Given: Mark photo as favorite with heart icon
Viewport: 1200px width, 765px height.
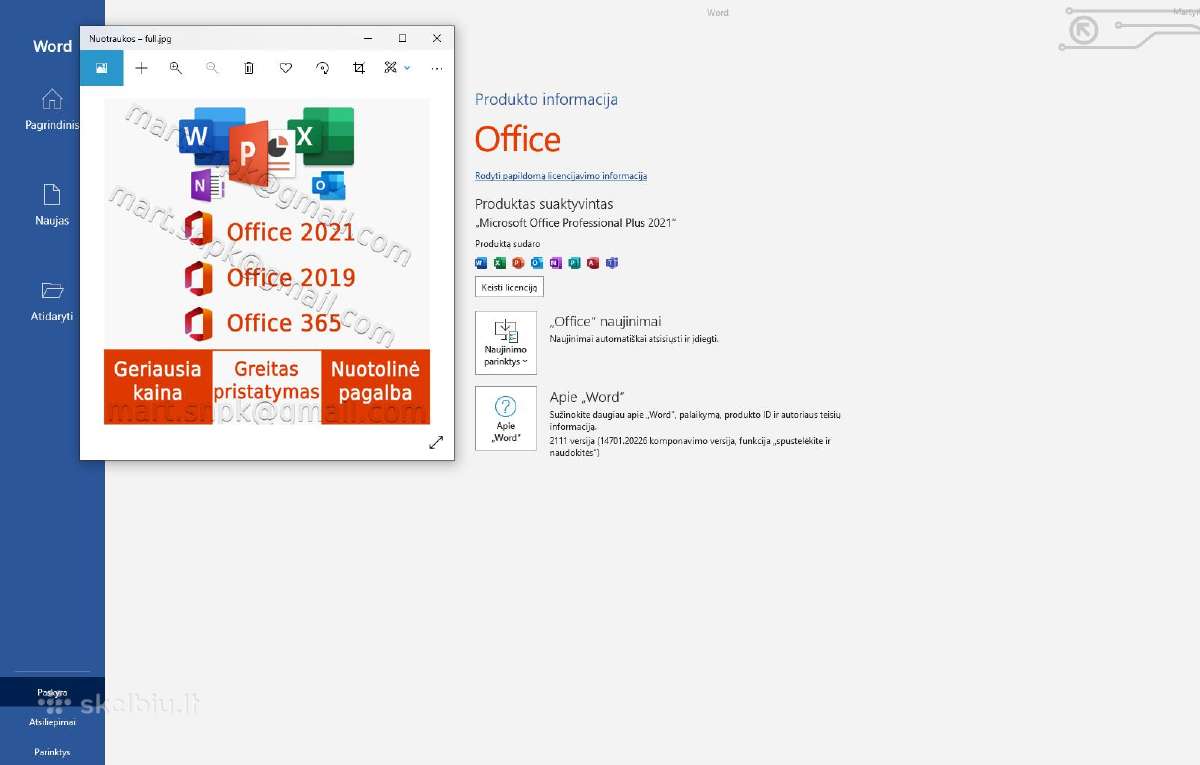Looking at the screenshot, I should (285, 68).
